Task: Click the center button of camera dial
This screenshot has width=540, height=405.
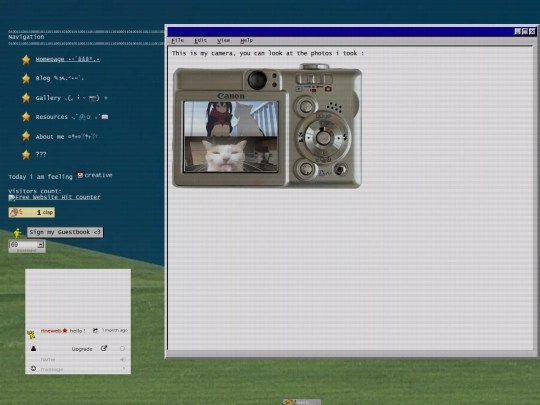Action: coord(323,138)
